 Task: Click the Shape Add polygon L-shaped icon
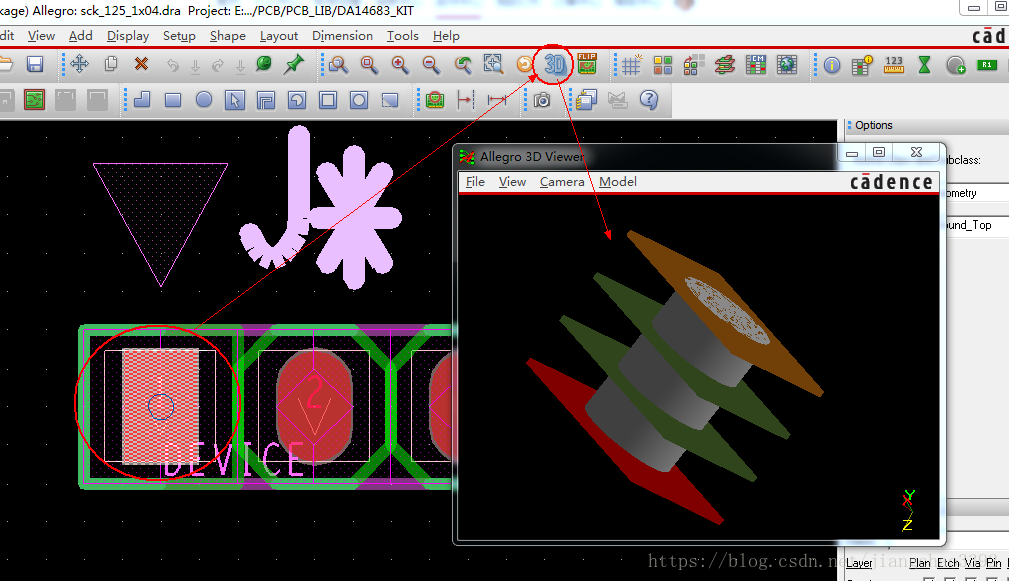point(142,100)
